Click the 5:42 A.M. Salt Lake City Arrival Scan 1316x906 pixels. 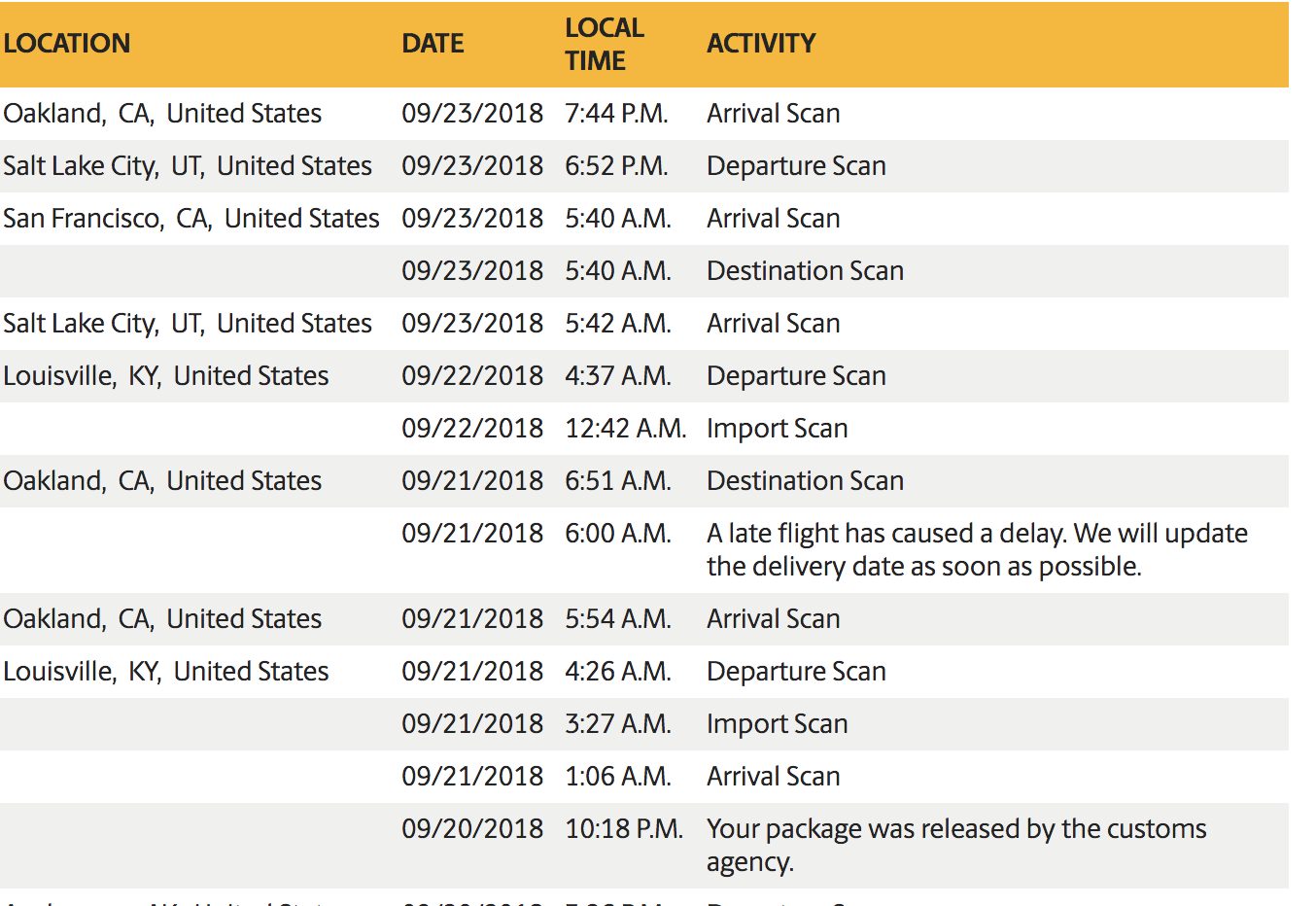[x=644, y=324]
